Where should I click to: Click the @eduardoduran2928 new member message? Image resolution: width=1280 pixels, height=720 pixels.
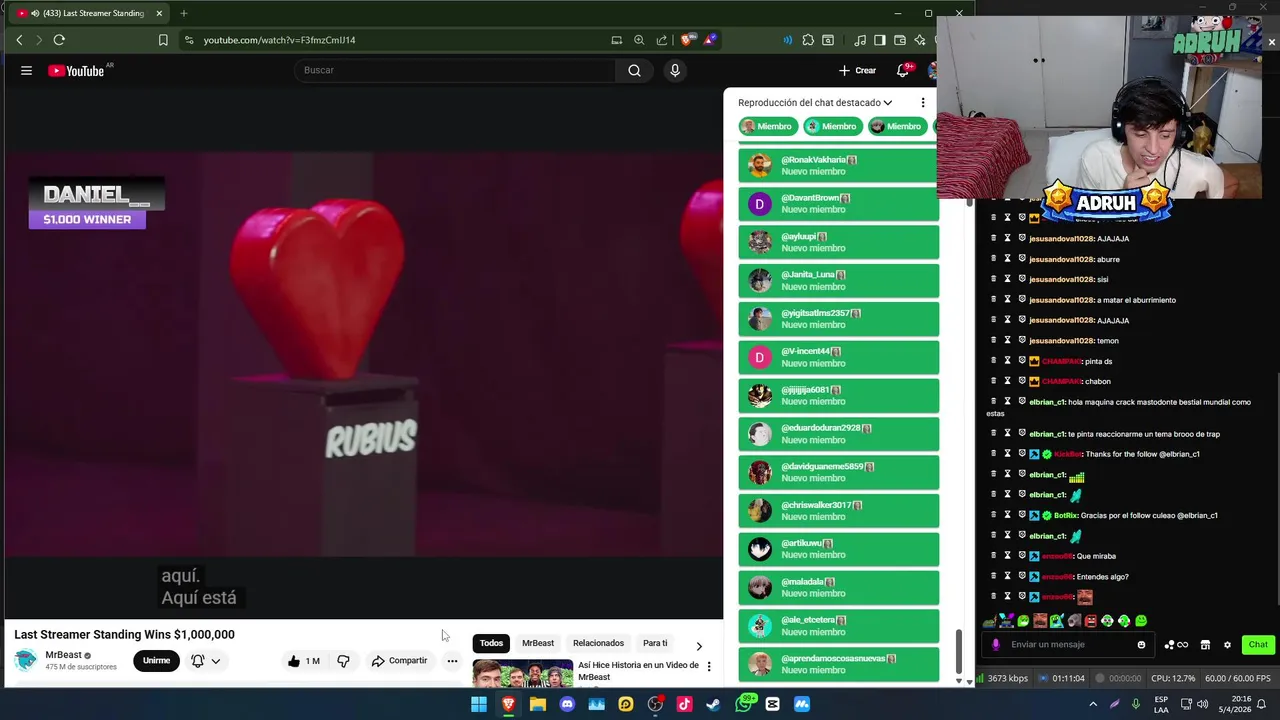839,434
